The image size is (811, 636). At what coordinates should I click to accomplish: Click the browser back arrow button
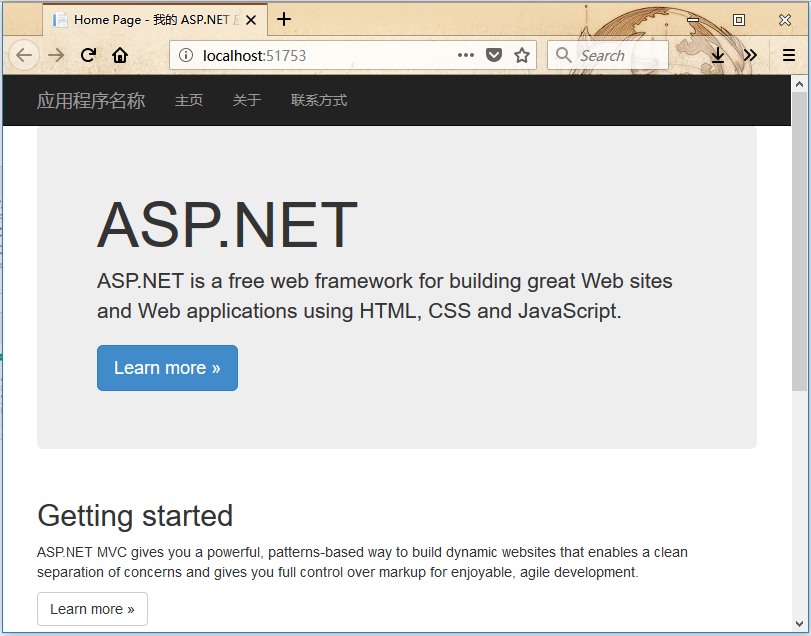(24, 55)
